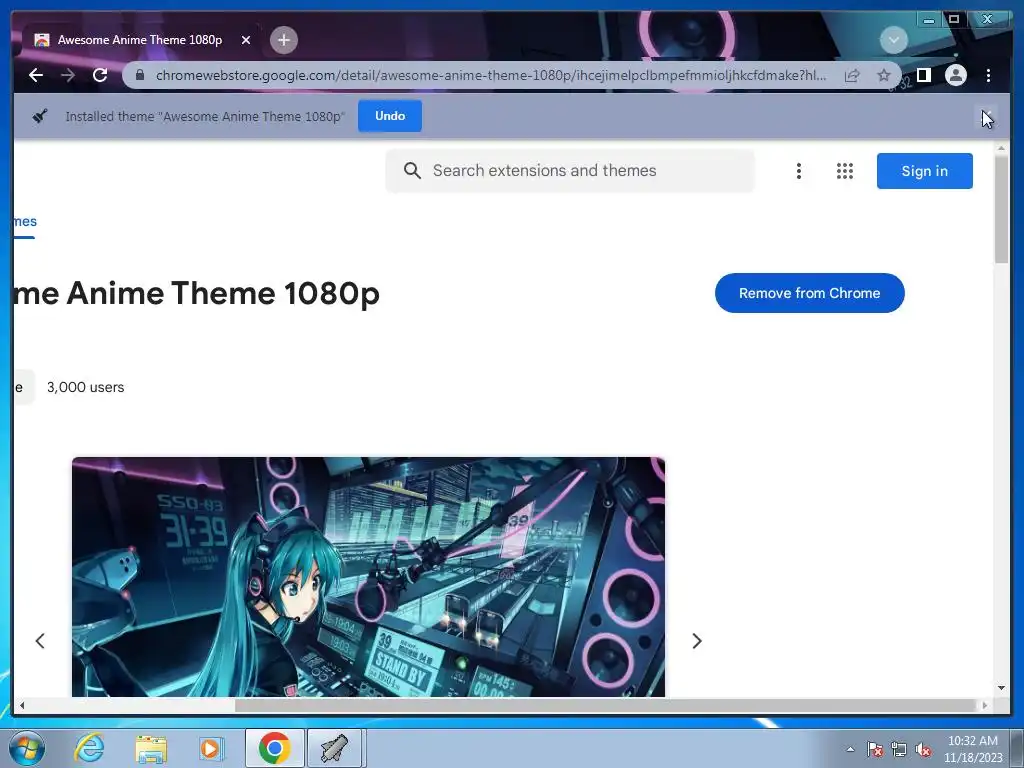Viewport: 1024px width, 768px height.
Task: Click the forward navigation arrow
Action: [68, 75]
